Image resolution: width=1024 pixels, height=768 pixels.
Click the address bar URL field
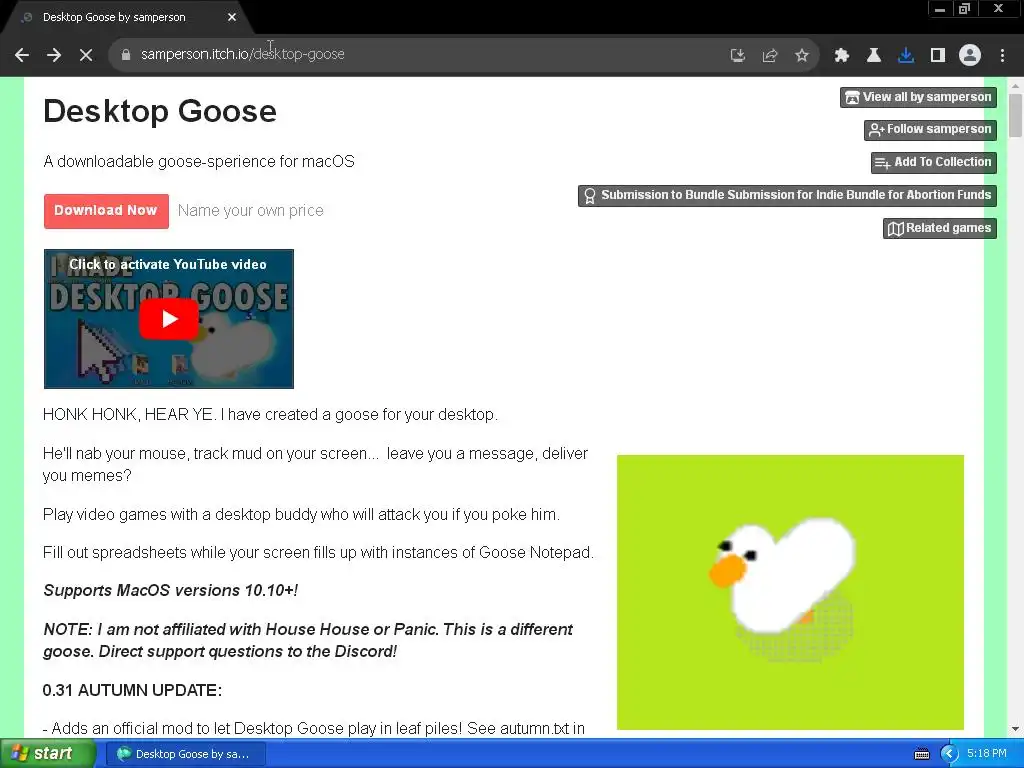(418, 55)
